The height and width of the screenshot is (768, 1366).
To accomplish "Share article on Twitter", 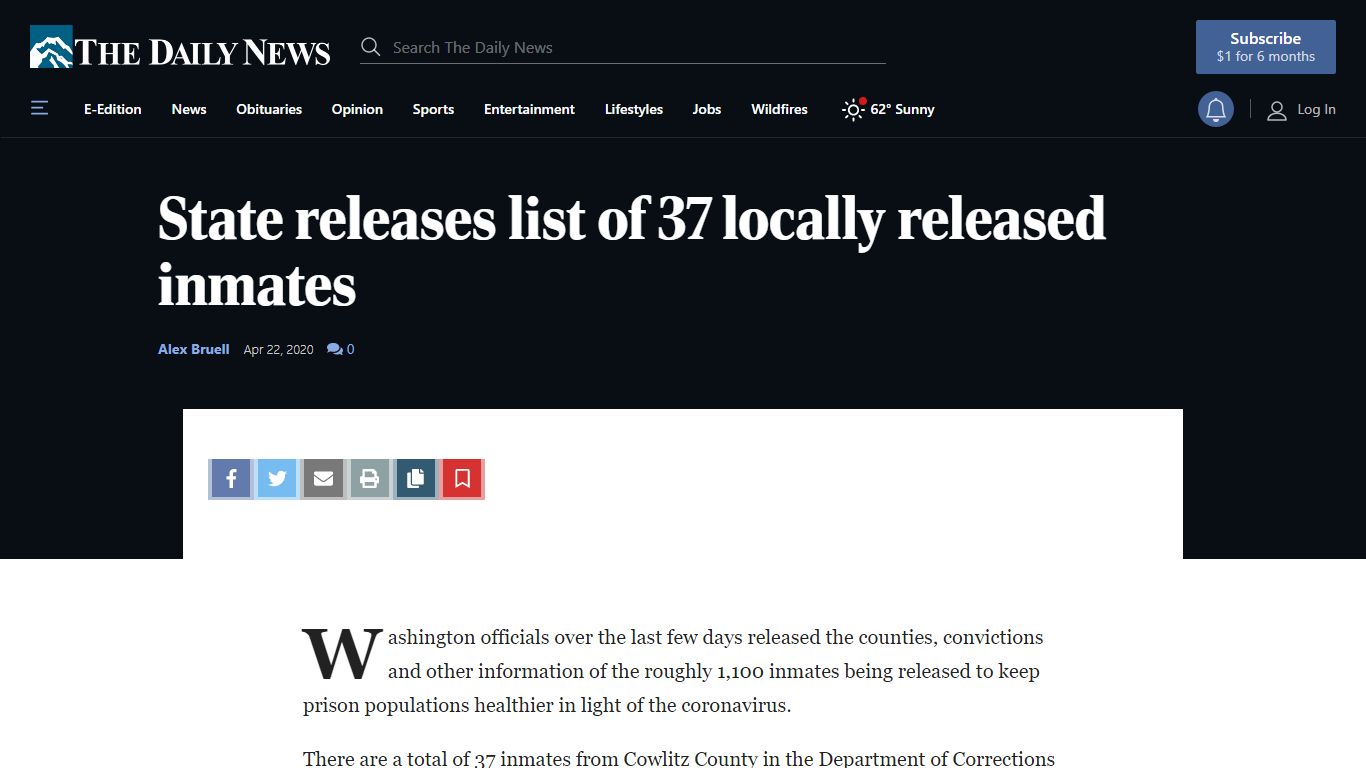I will point(277,479).
